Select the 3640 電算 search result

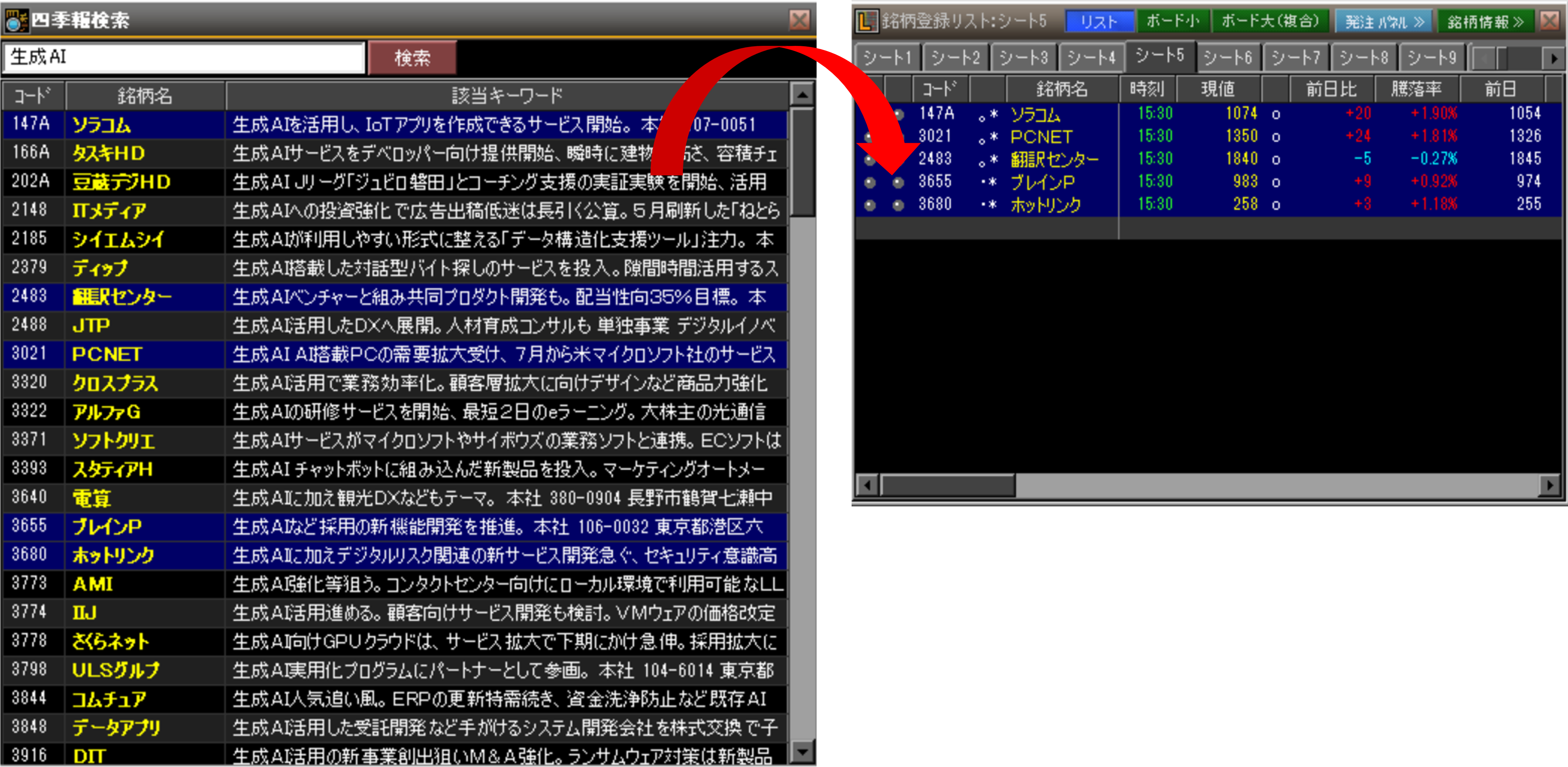point(395,498)
